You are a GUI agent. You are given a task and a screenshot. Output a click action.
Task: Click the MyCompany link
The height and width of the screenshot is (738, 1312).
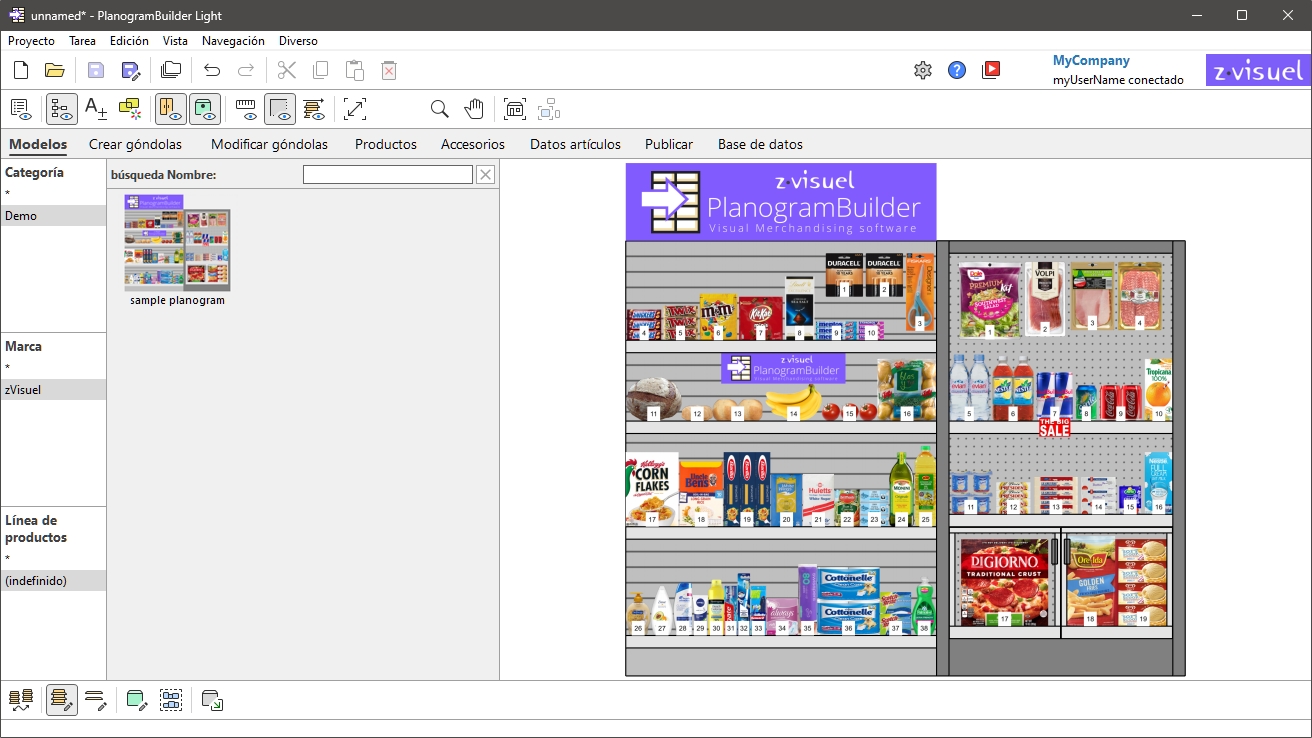click(x=1091, y=60)
